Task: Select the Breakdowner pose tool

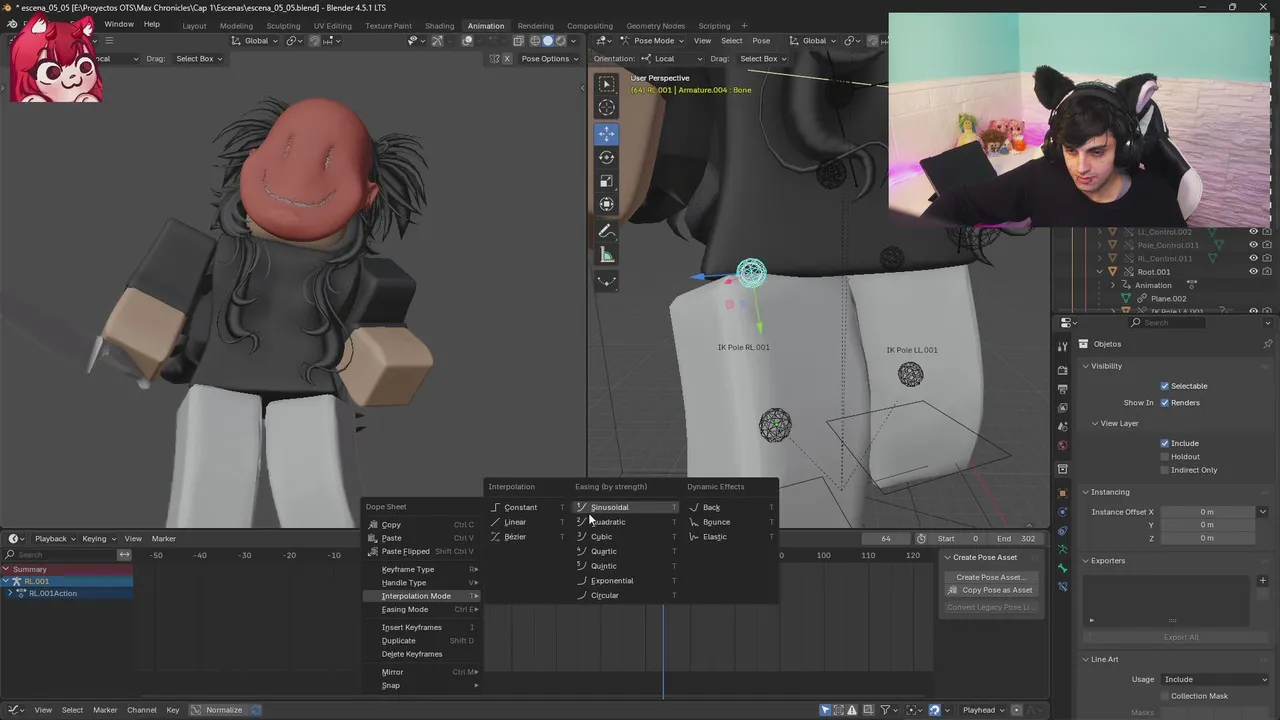Action: 606,281
